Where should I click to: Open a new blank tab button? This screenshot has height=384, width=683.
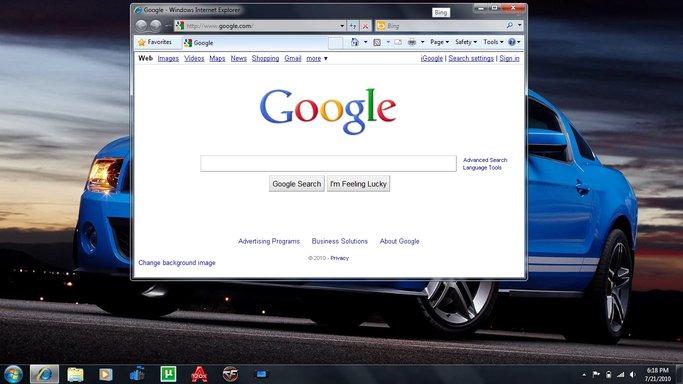click(x=335, y=43)
